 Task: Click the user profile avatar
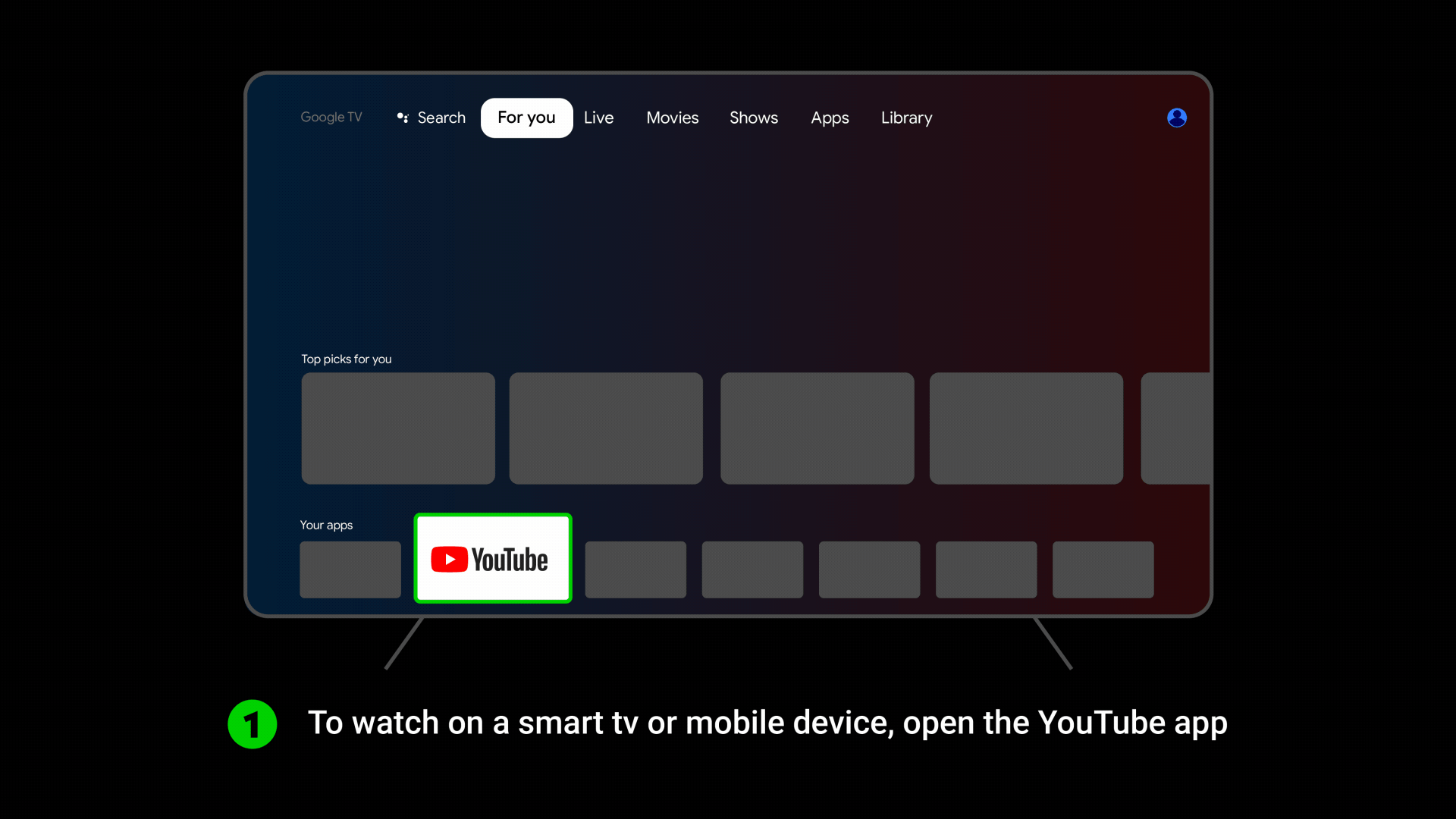[1177, 117]
